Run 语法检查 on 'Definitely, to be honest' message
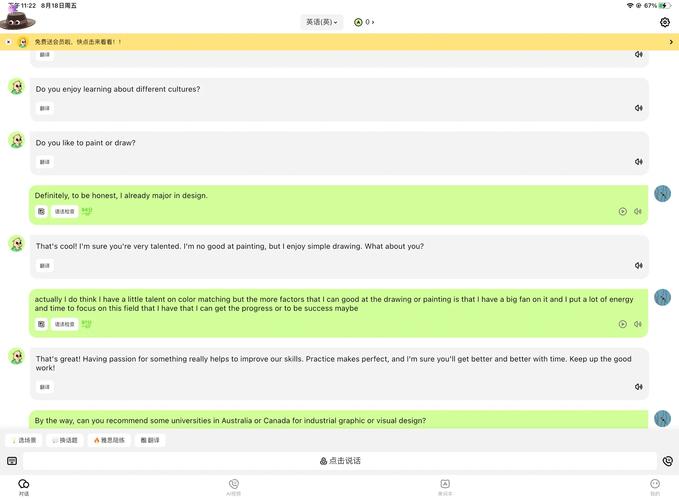The image size is (679, 500). pos(64,212)
